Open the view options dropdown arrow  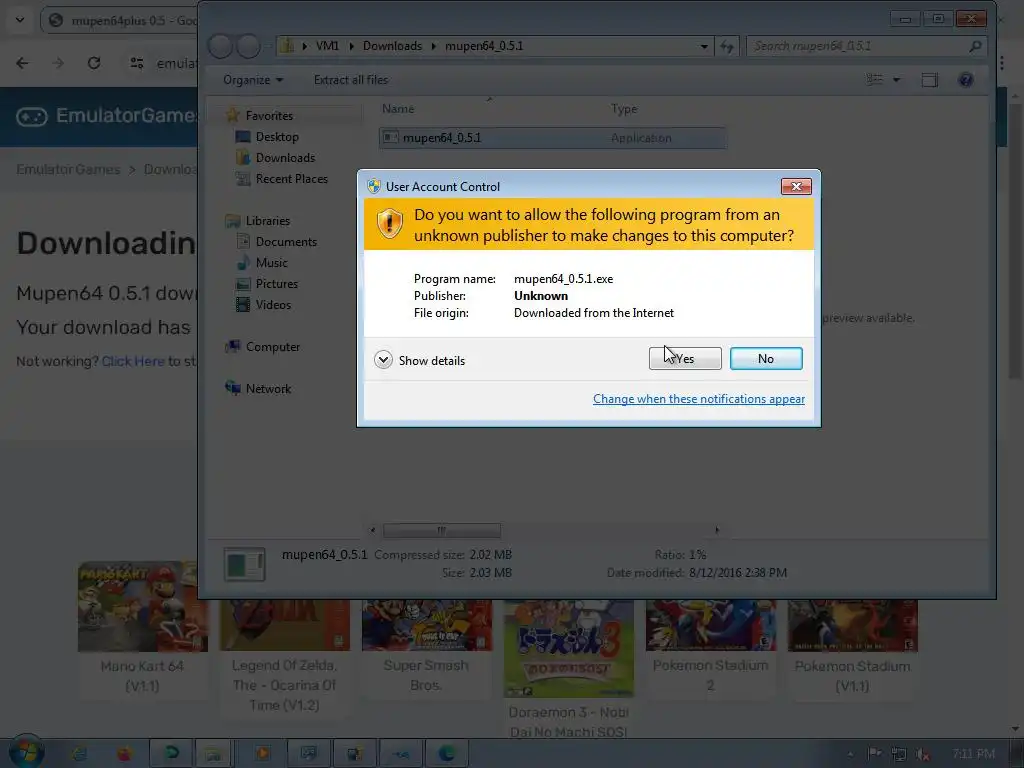897,80
